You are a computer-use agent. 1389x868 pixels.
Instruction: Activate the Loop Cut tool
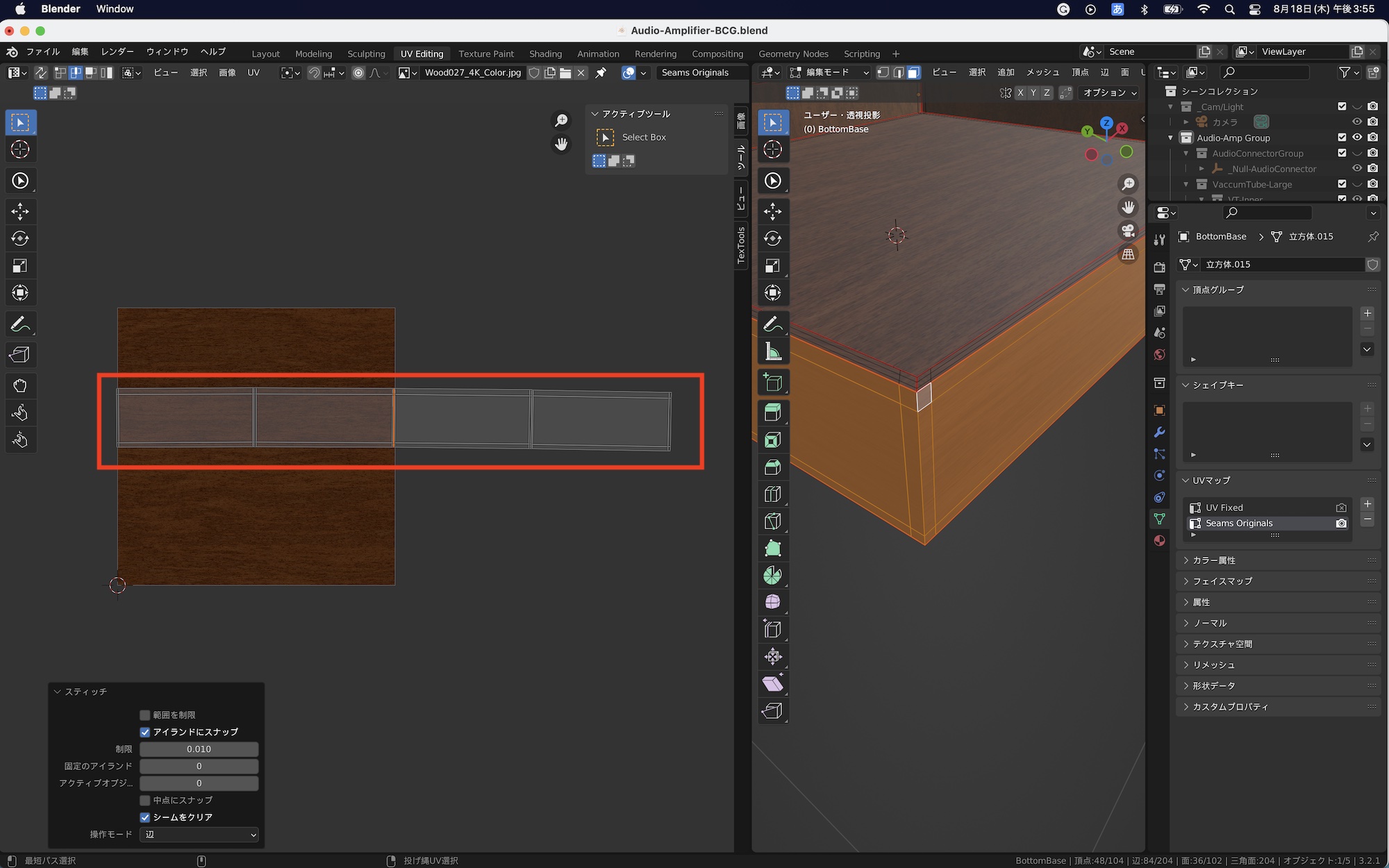pos(772,494)
